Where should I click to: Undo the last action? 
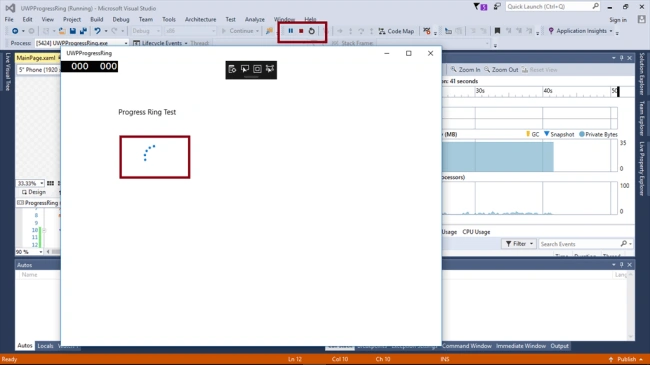pos(97,31)
